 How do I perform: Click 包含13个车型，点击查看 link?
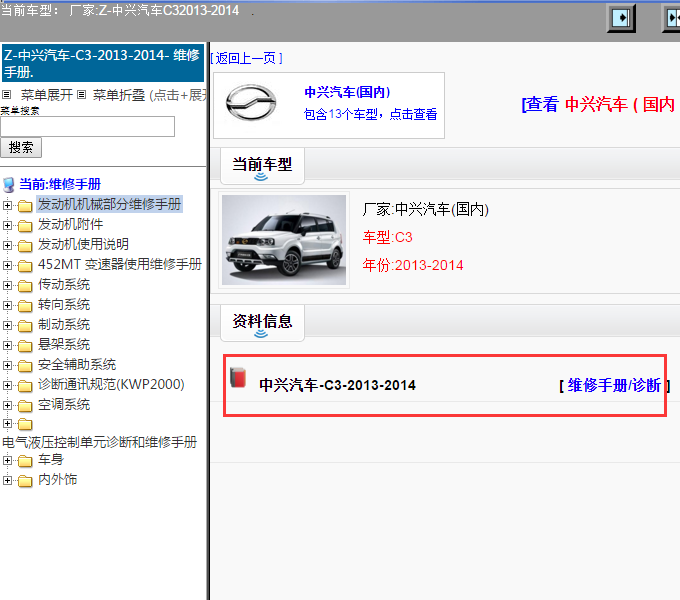(370, 114)
